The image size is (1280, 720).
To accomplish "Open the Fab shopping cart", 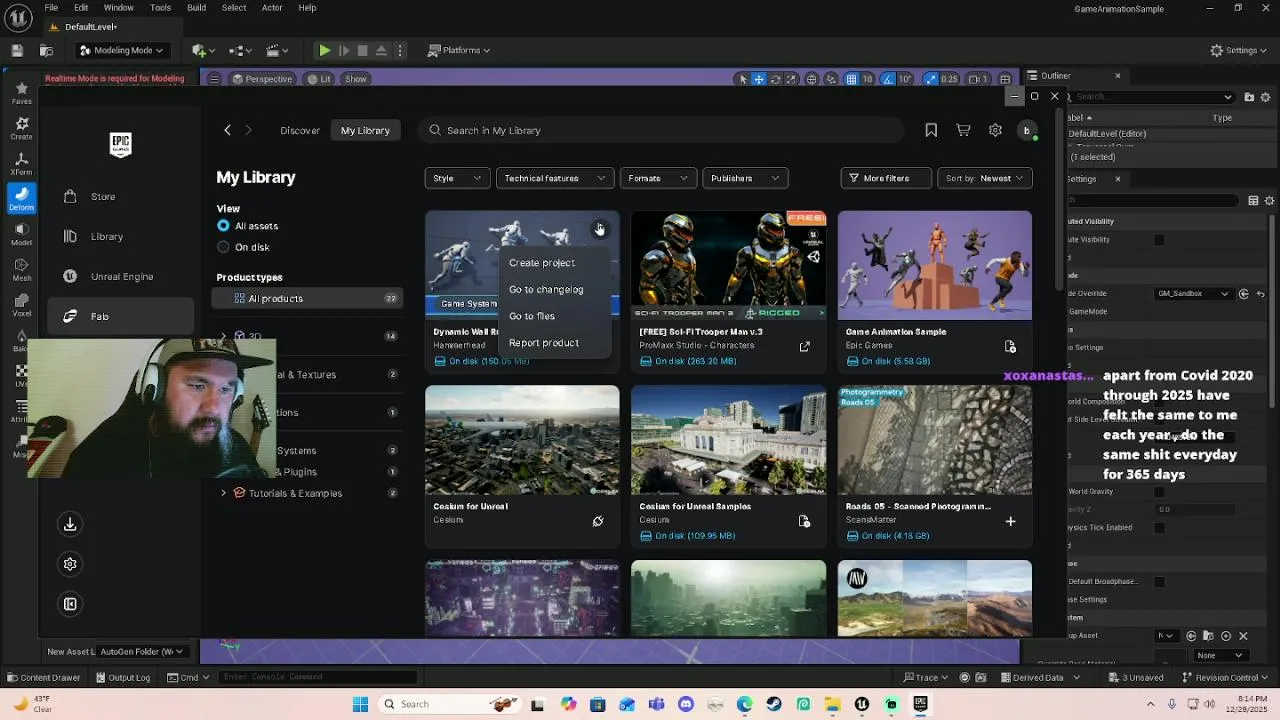I will 963,130.
